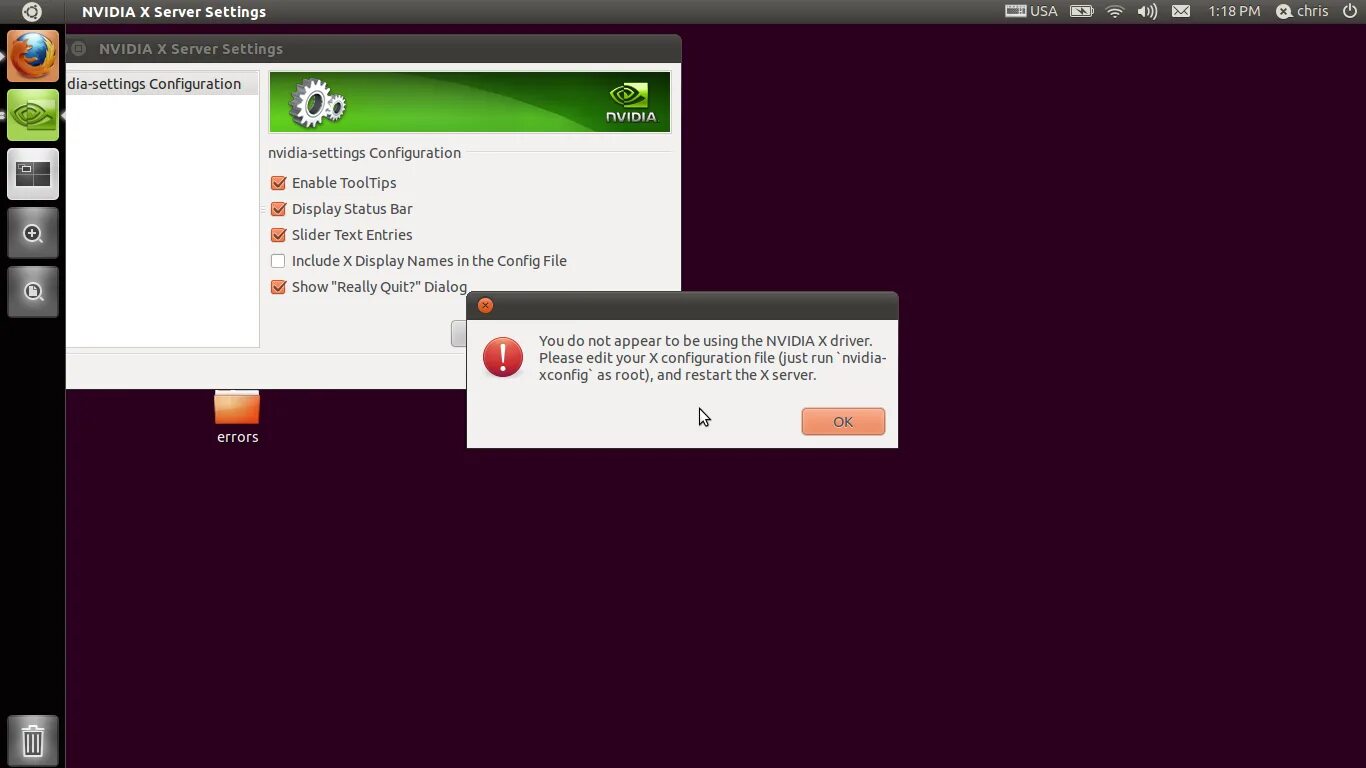Screen dimensions: 1366x768
Task: Disable Slider Text Entries option
Action: point(278,235)
